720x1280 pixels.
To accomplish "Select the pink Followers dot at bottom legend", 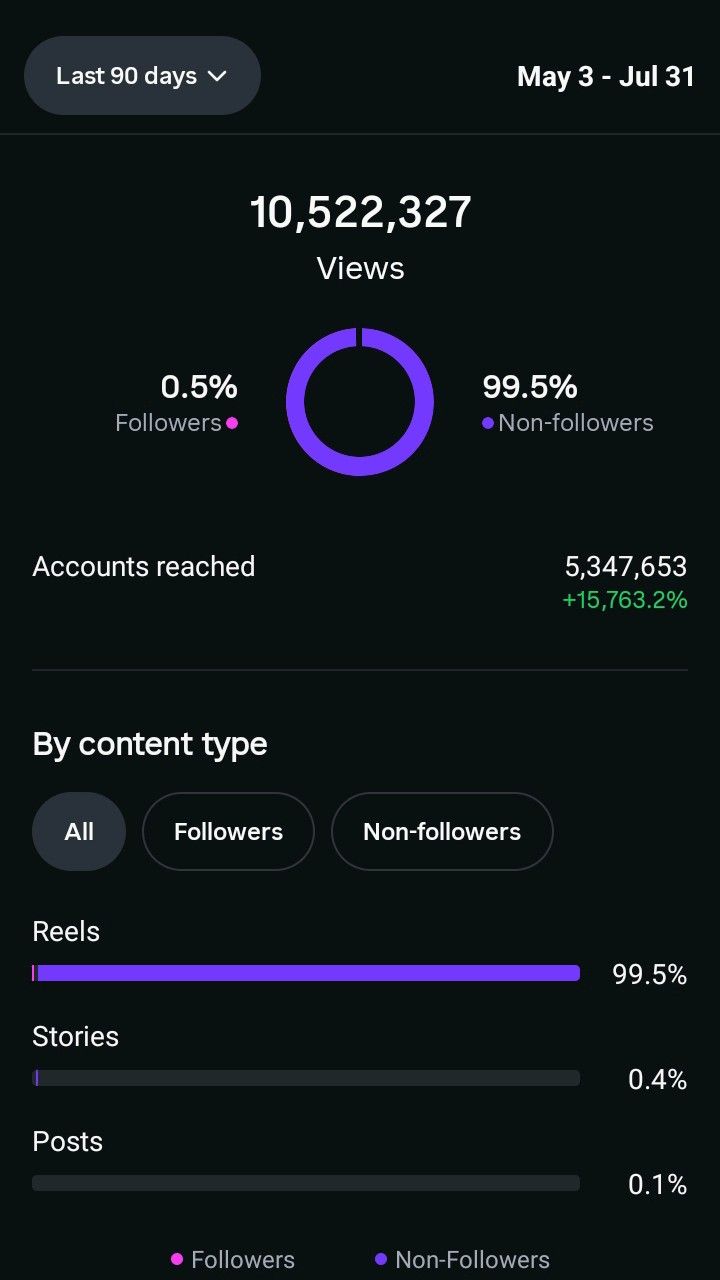I will click(x=177, y=1259).
